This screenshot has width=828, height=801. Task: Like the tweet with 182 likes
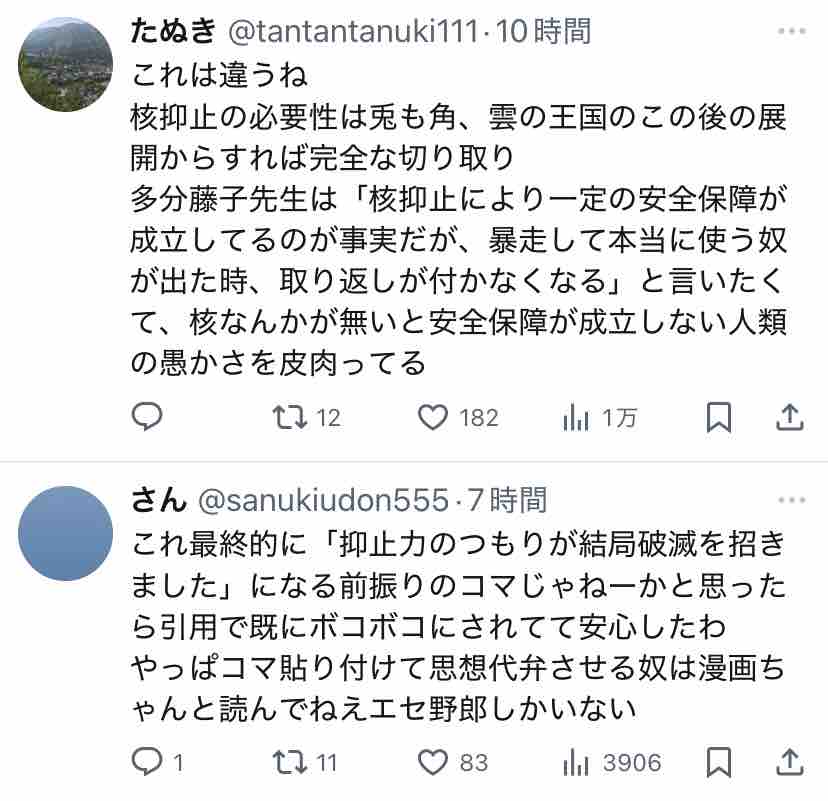click(433, 417)
